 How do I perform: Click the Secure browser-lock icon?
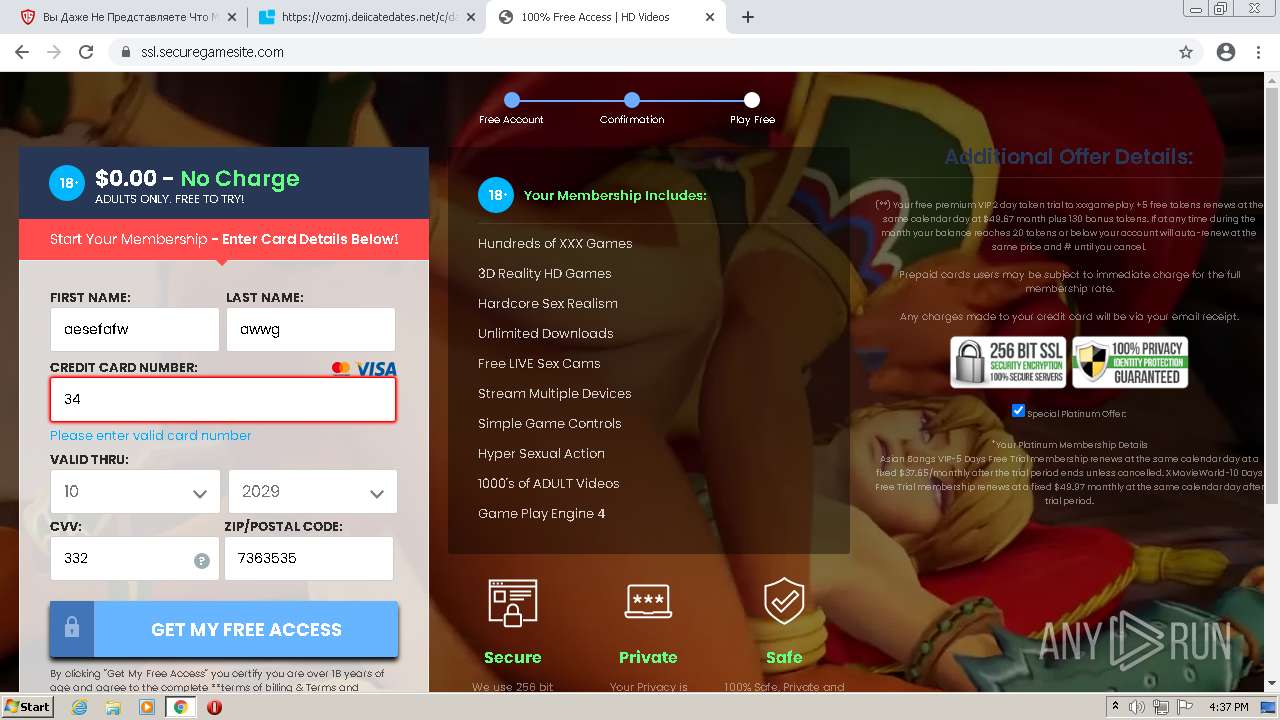(513, 603)
